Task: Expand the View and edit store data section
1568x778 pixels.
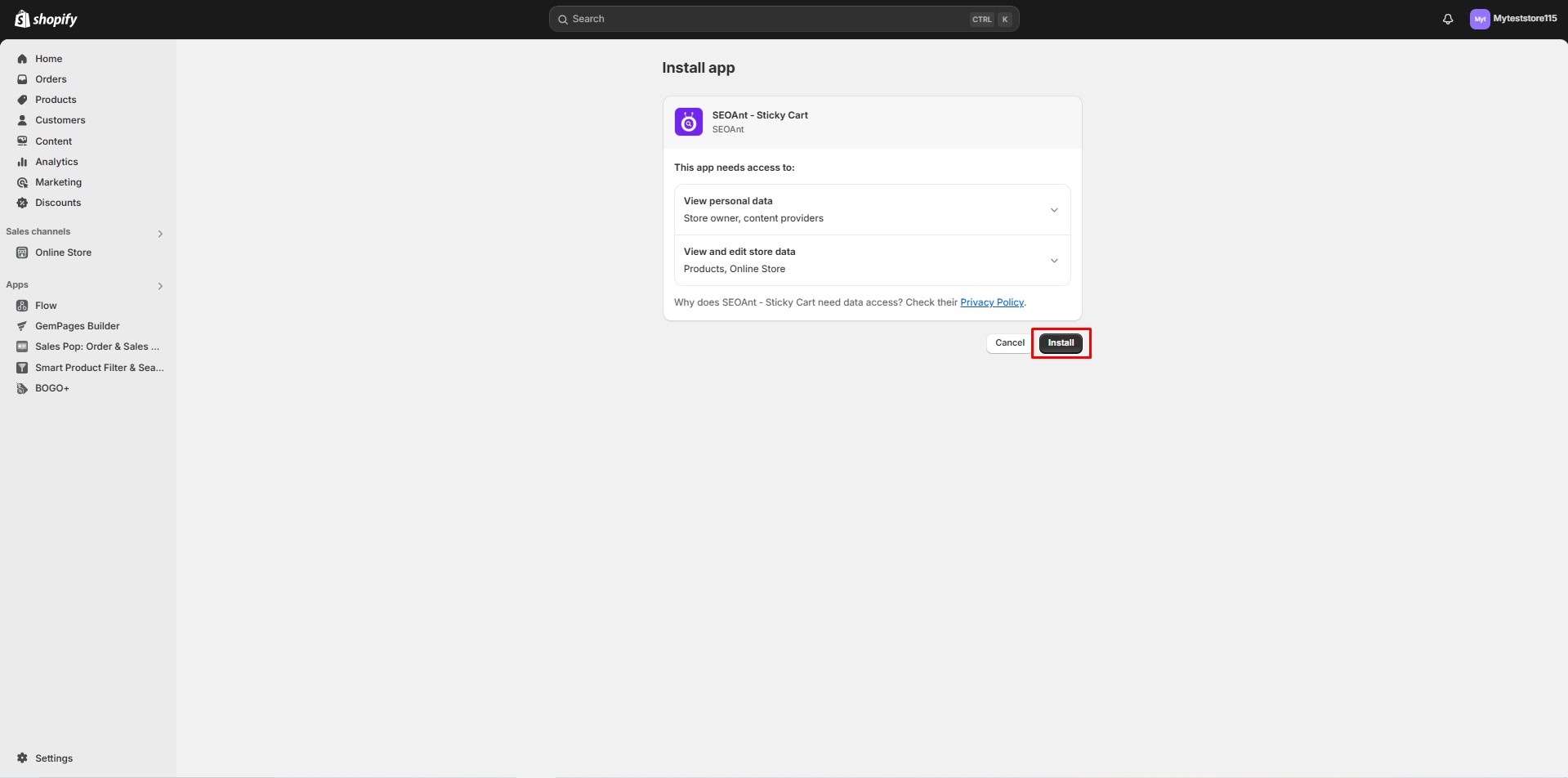Action: pos(1054,260)
